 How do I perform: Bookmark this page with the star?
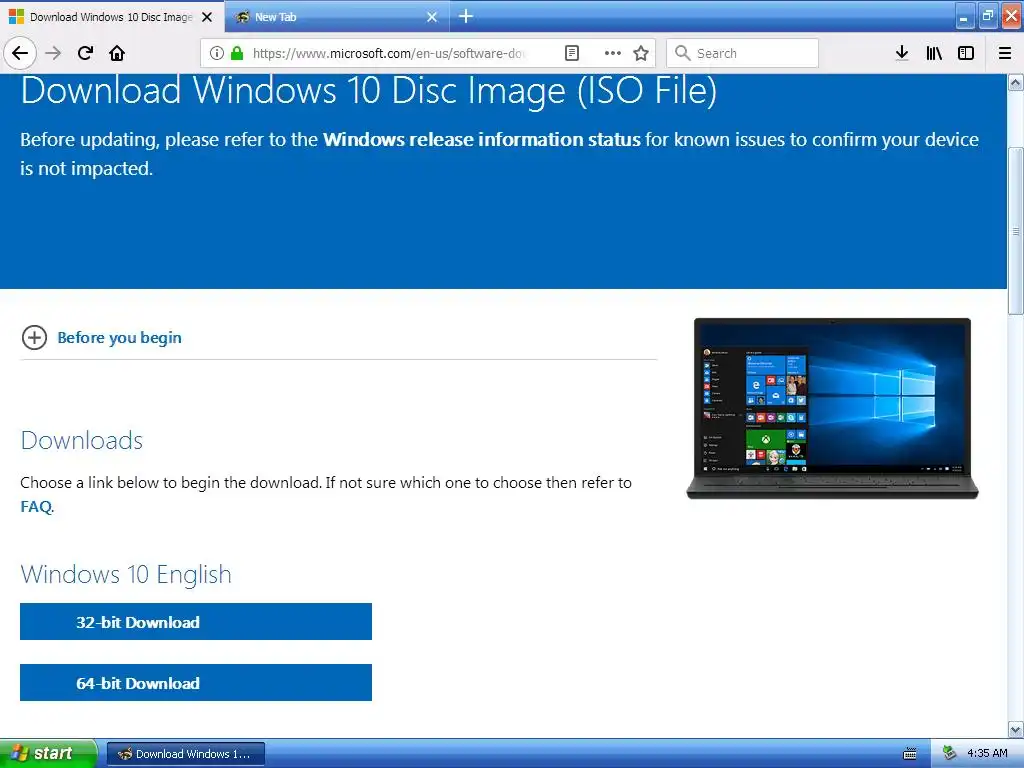tap(641, 53)
